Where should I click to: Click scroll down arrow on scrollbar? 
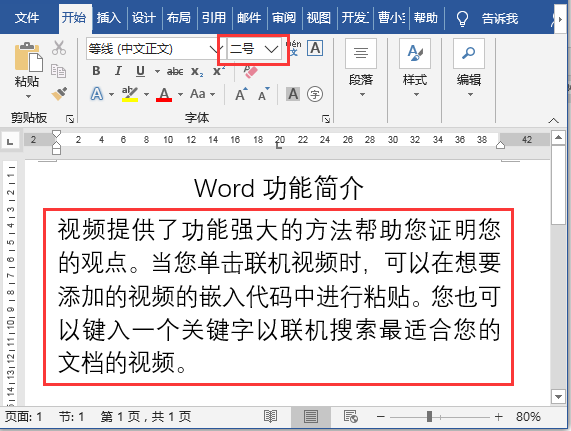[x=558, y=396]
